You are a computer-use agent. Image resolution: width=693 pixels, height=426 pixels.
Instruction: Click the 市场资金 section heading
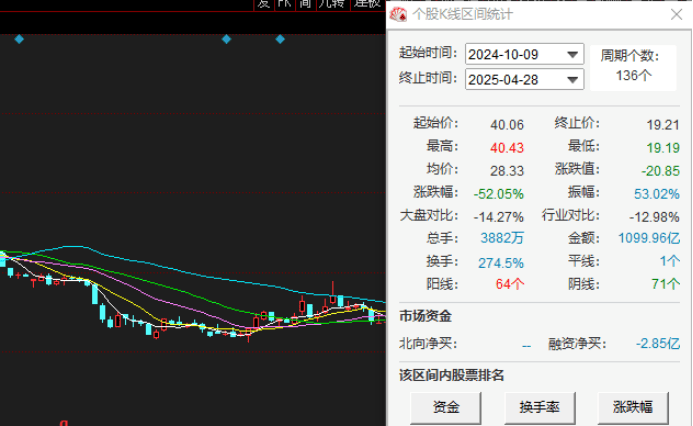pyautogui.click(x=426, y=316)
